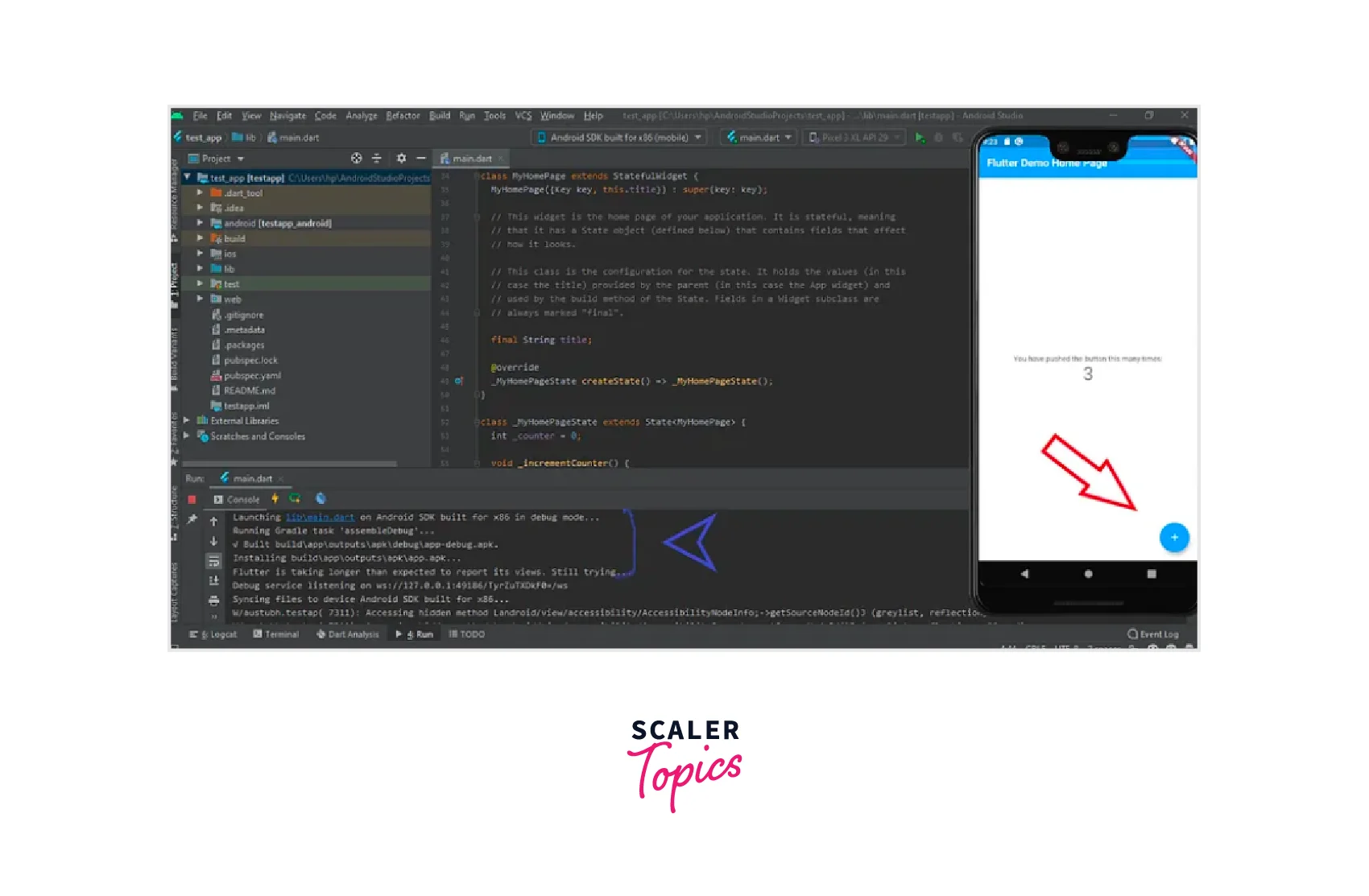Expand the lib folder in project tree

[x=200, y=269]
